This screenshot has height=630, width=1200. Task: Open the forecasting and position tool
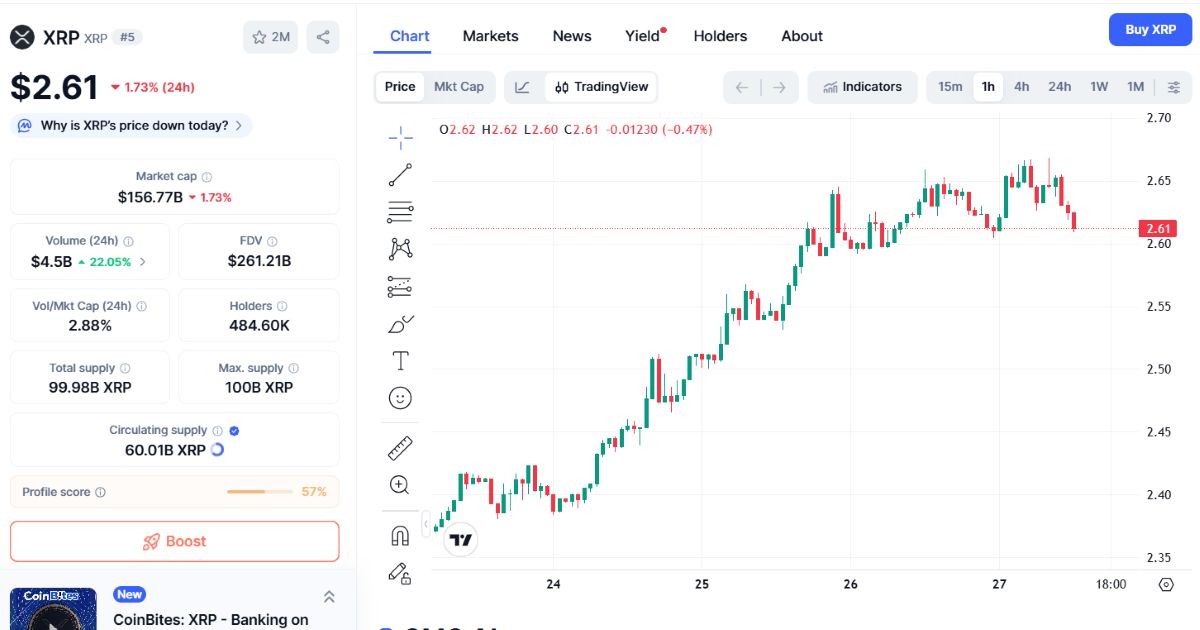point(400,287)
